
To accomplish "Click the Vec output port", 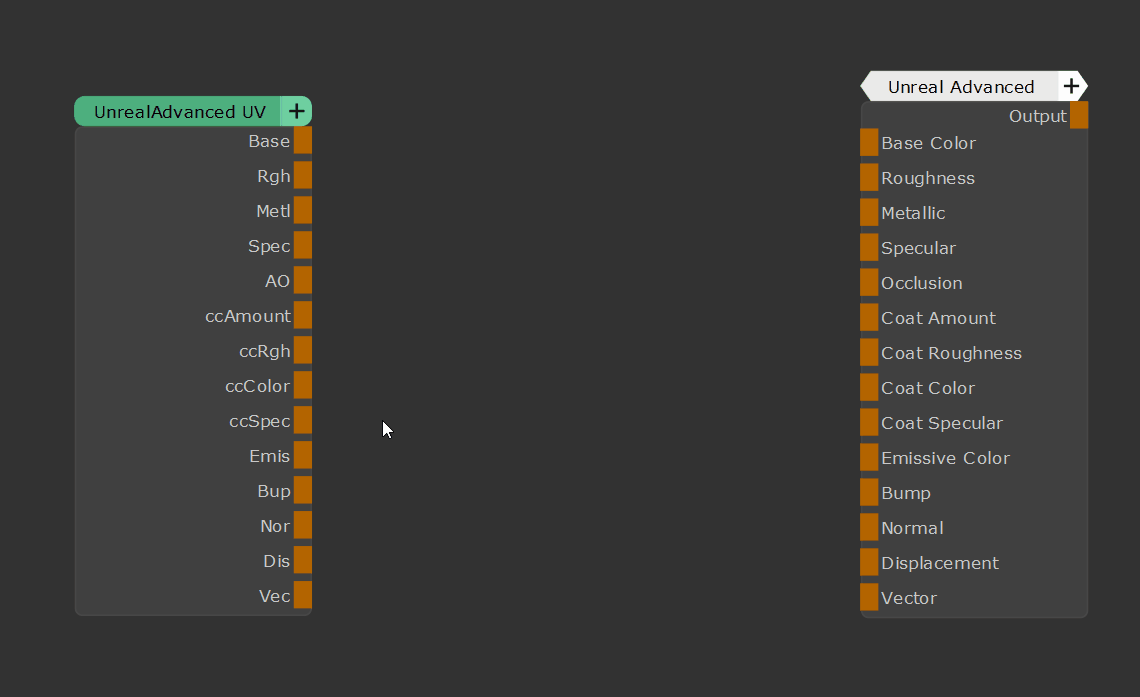I will (302, 595).
